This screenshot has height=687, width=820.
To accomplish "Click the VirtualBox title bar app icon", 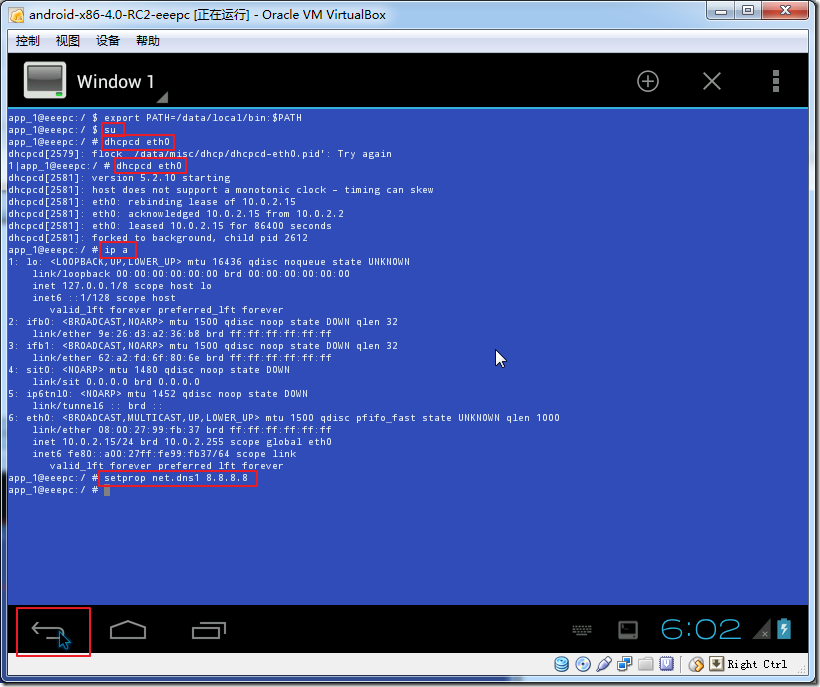I will (17, 15).
